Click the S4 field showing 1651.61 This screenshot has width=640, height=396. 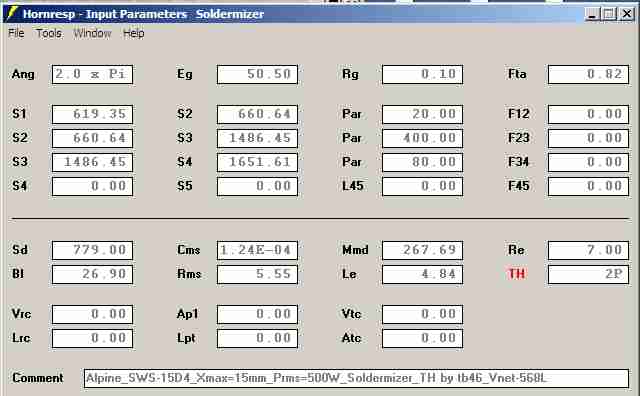point(257,162)
